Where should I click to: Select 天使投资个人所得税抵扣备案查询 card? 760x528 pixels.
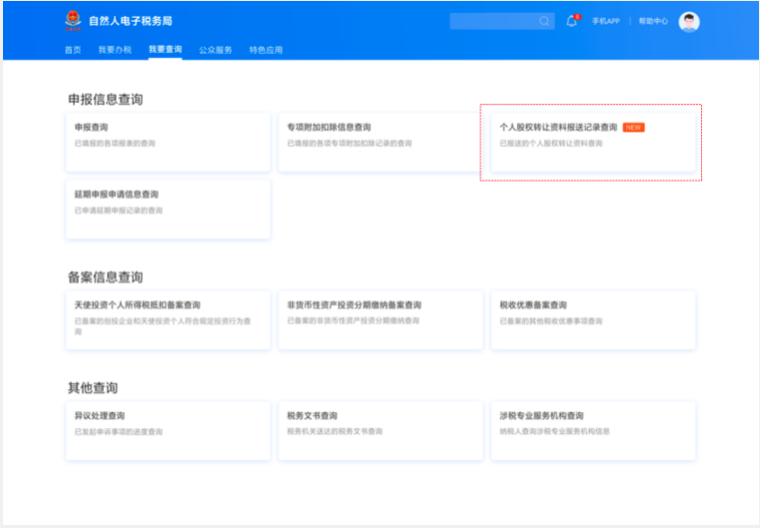[167, 319]
